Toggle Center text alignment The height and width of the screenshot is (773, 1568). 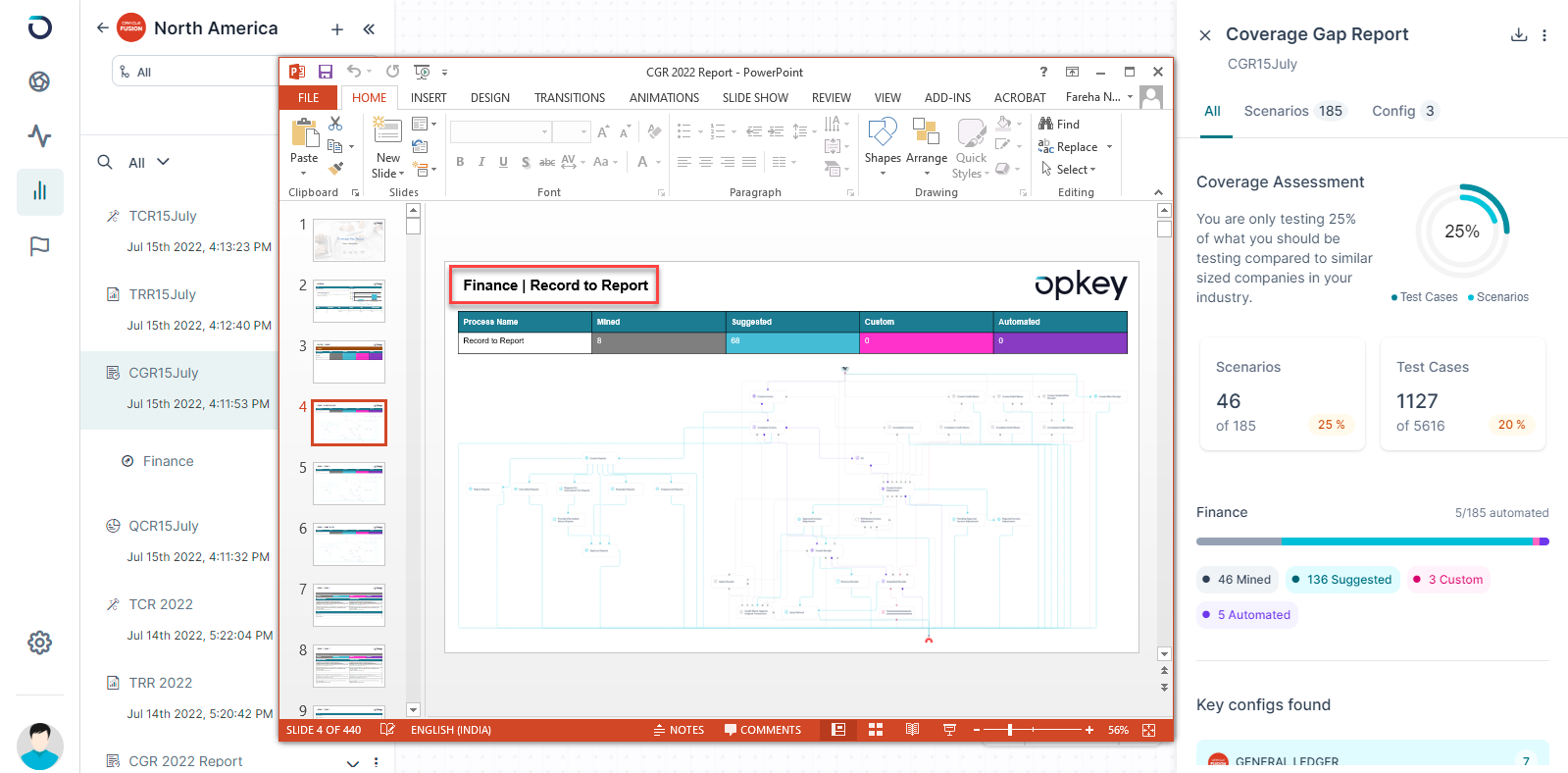[706, 162]
